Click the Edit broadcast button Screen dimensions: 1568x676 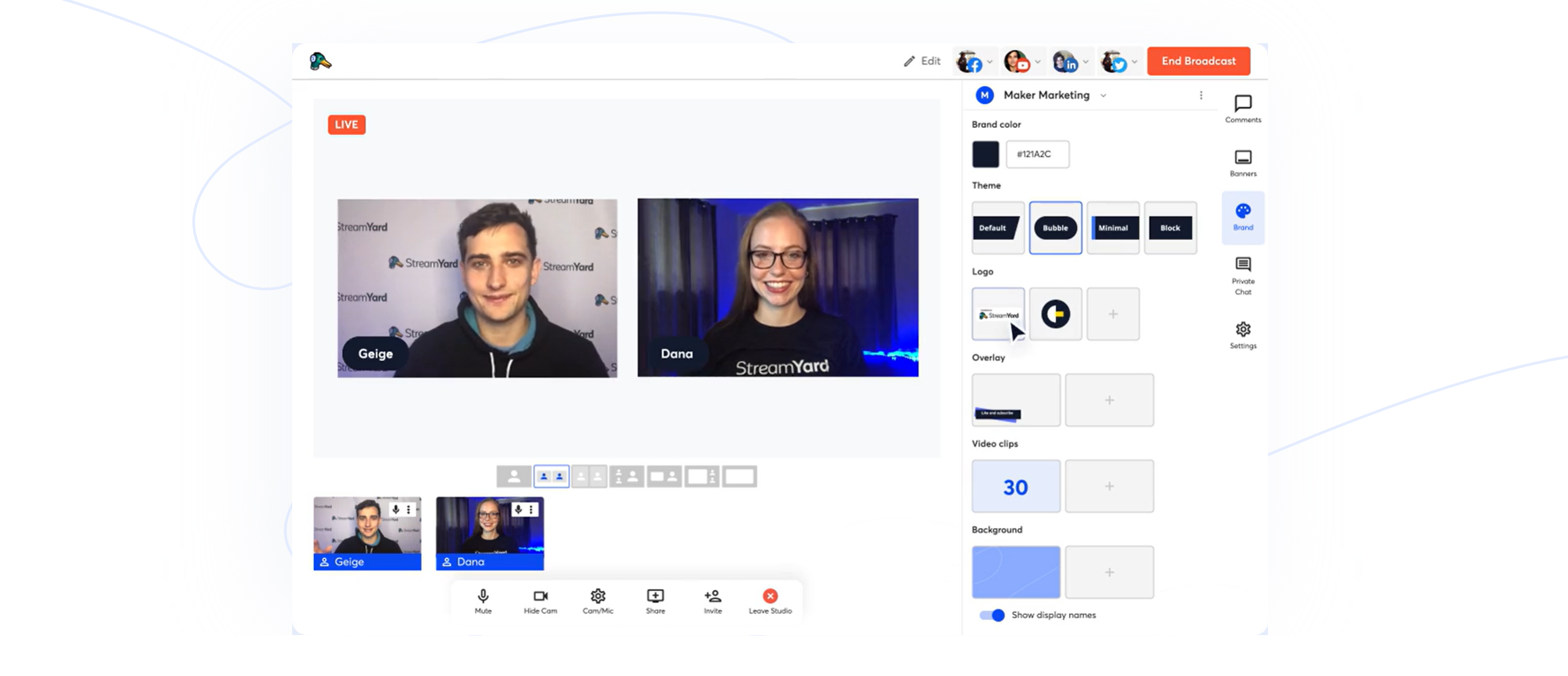pos(922,61)
